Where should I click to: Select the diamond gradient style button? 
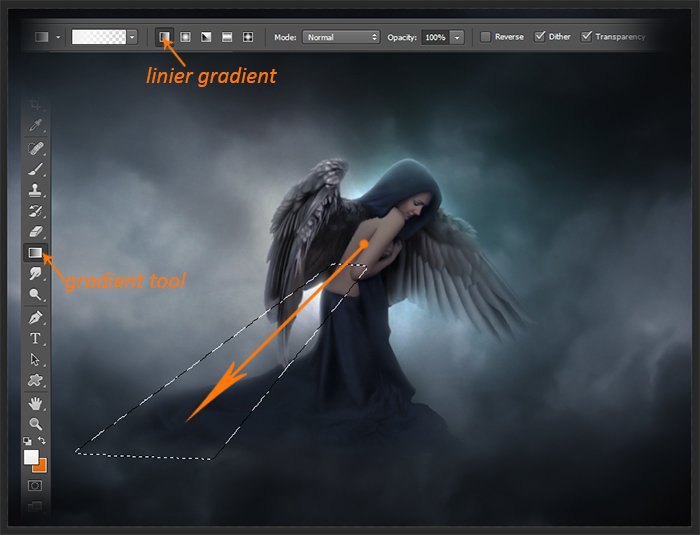(247, 37)
